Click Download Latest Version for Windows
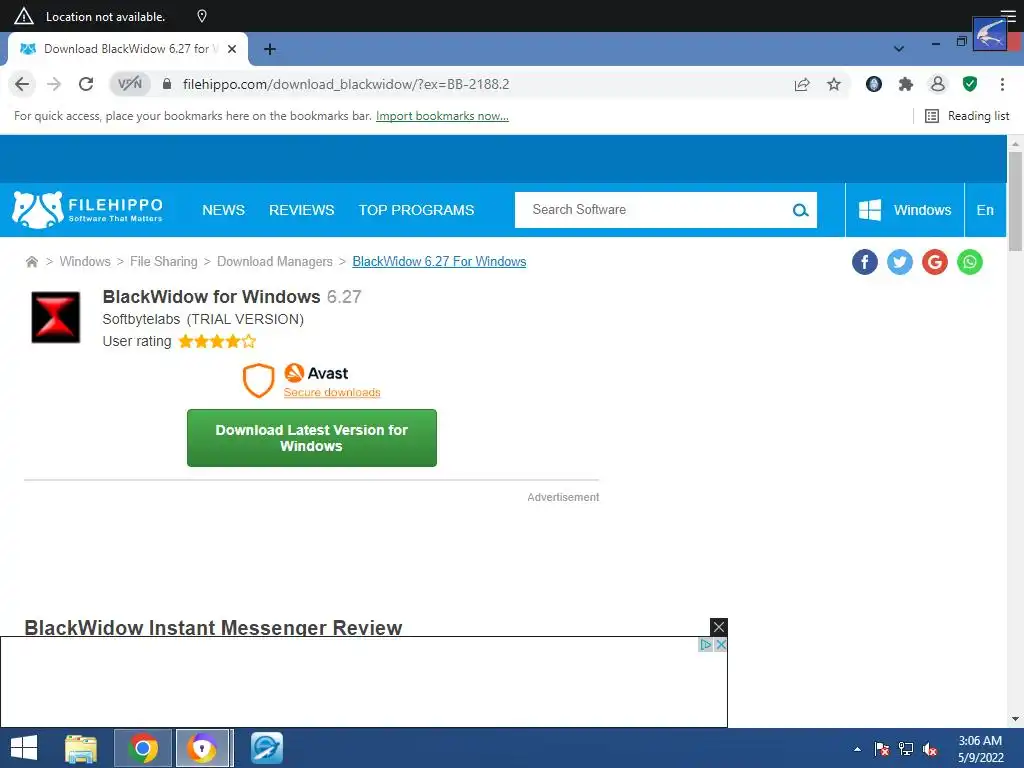 [312, 438]
